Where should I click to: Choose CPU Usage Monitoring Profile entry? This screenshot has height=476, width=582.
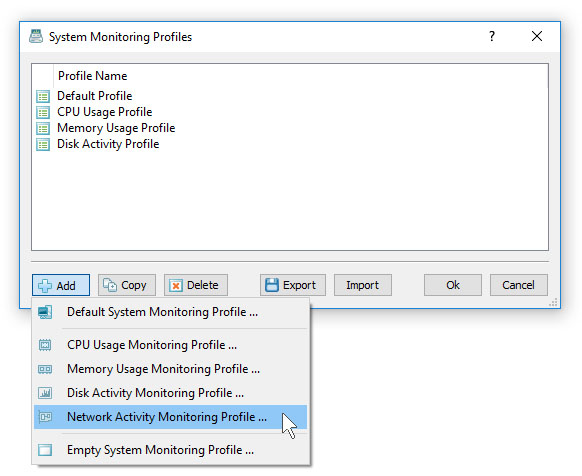171,345
